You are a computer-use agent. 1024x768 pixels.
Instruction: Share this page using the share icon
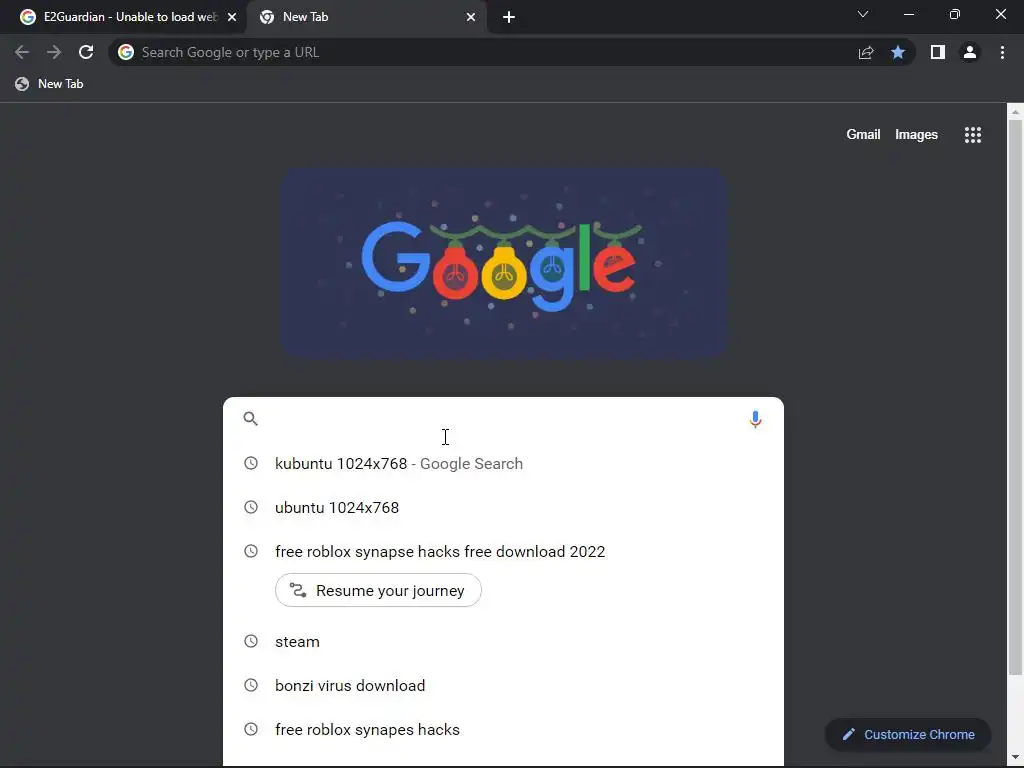tap(866, 52)
